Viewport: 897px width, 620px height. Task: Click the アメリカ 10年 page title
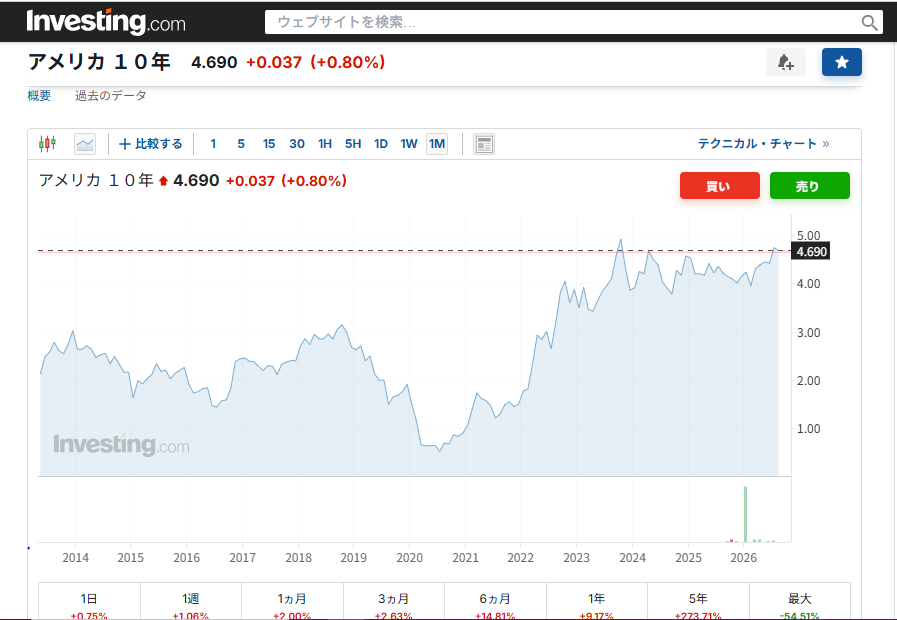(99, 62)
